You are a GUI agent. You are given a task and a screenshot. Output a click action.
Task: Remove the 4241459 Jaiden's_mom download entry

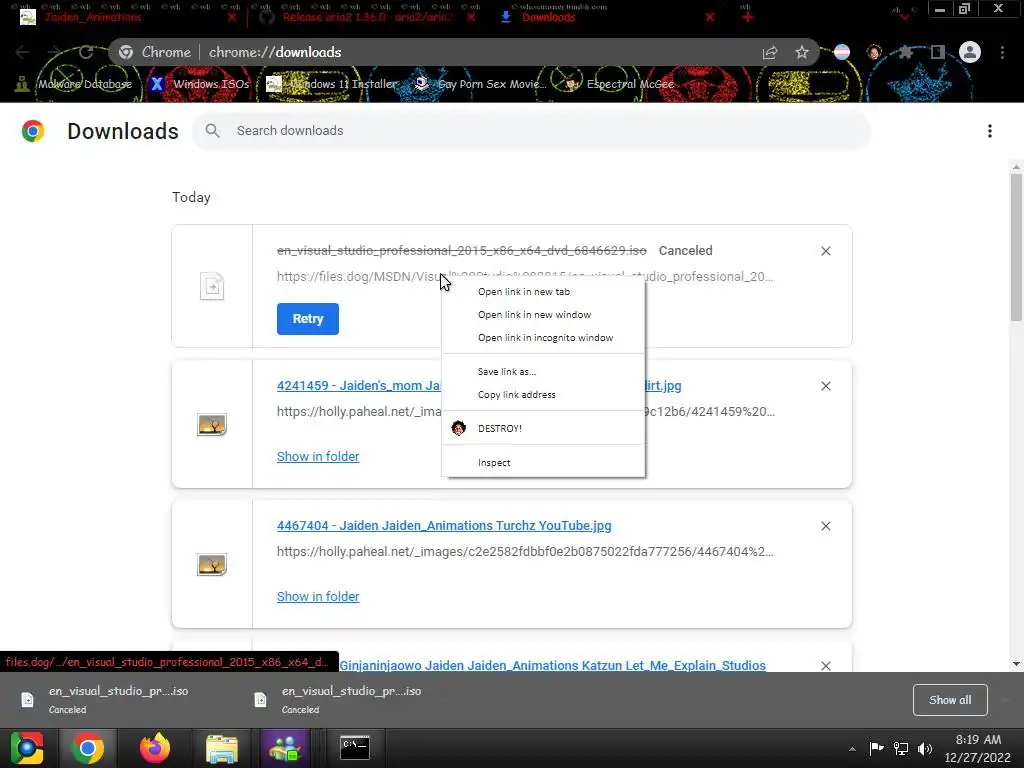[825, 386]
